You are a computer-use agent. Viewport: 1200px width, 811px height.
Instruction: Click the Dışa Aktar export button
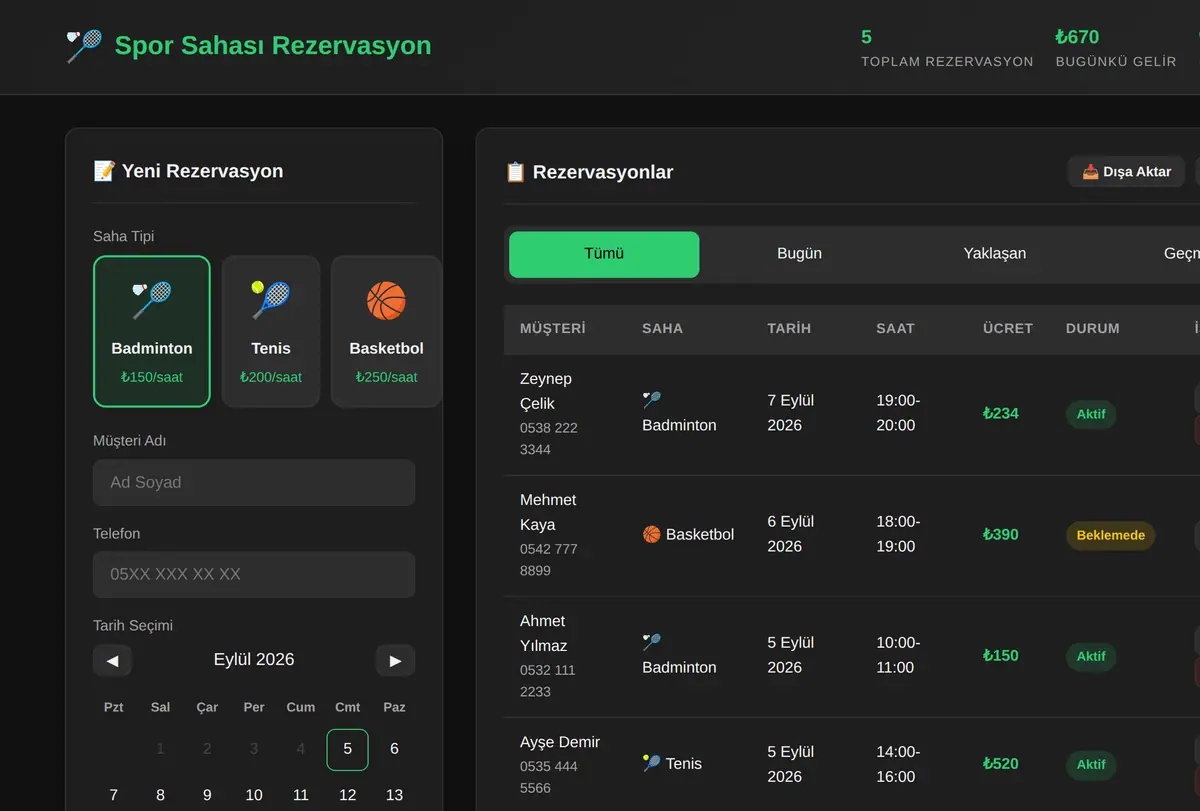click(1126, 172)
